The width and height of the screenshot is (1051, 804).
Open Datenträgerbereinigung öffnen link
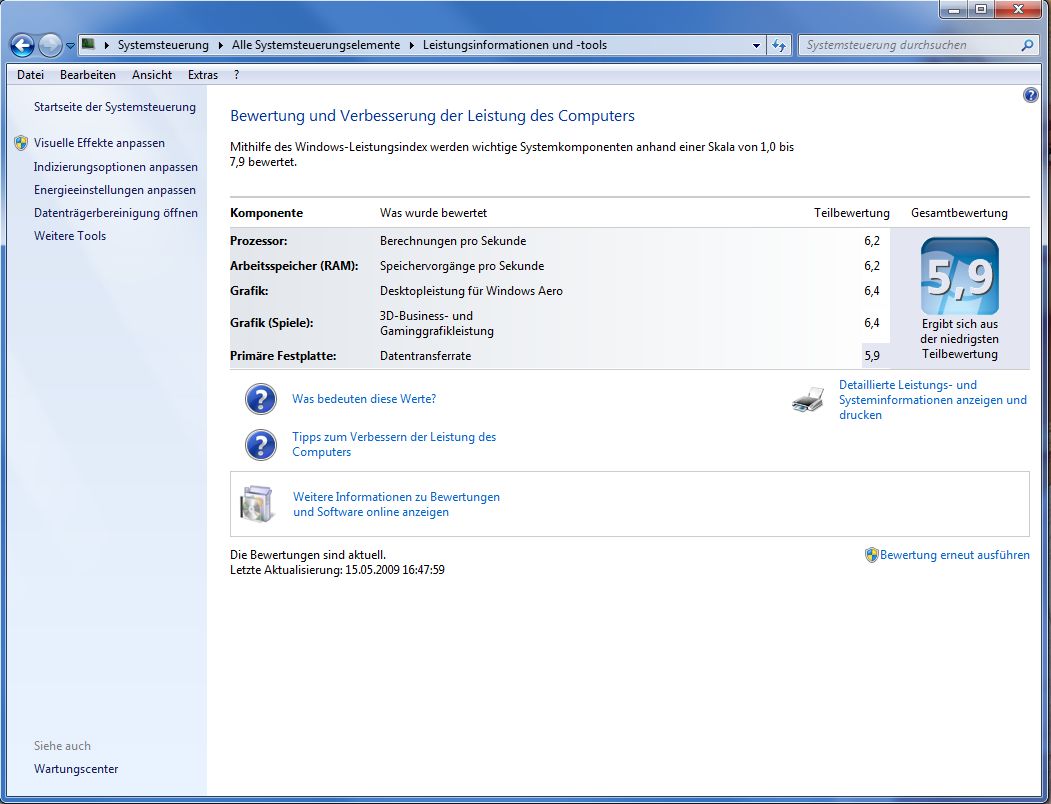click(116, 213)
